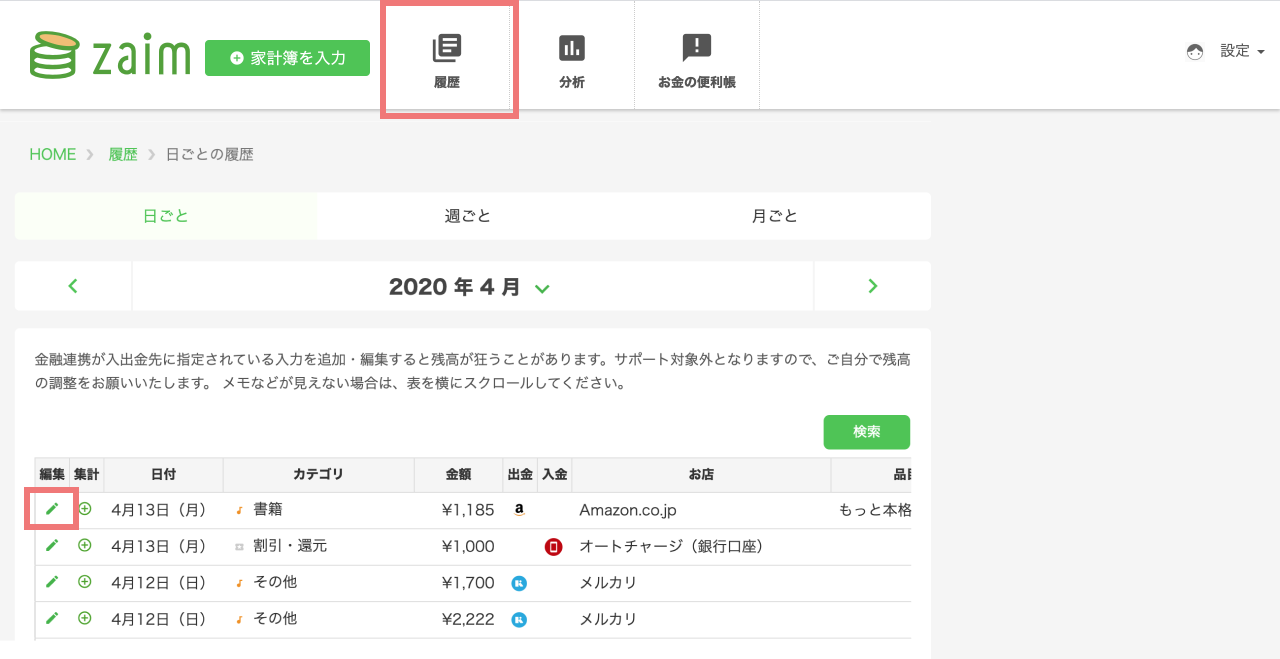This screenshot has width=1280, height=659.
Task: Go to next month with right chevron
Action: point(872,287)
